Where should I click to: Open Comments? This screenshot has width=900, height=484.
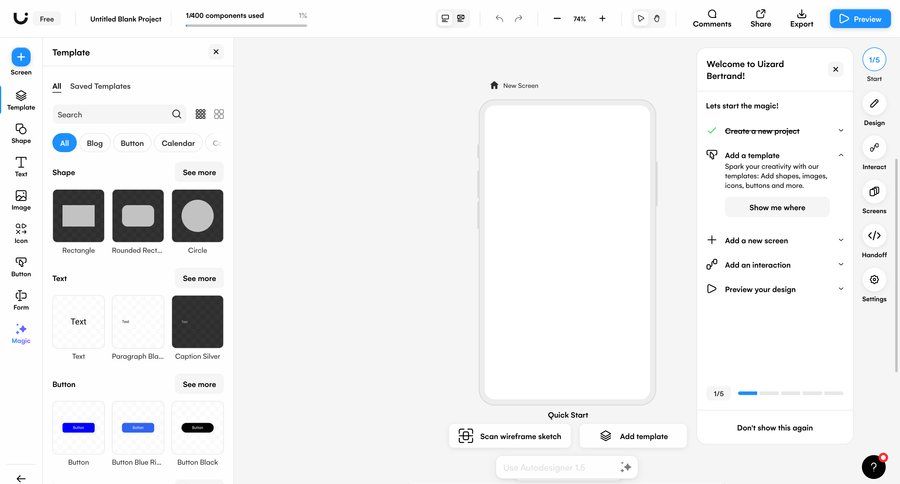pos(712,18)
